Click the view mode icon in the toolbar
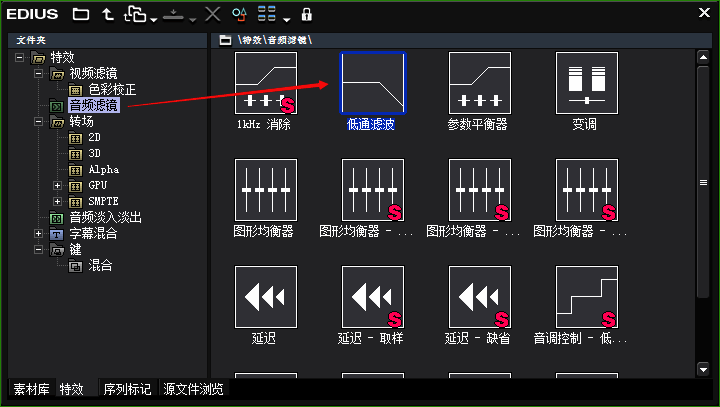The image size is (720, 407). pyautogui.click(x=267, y=14)
